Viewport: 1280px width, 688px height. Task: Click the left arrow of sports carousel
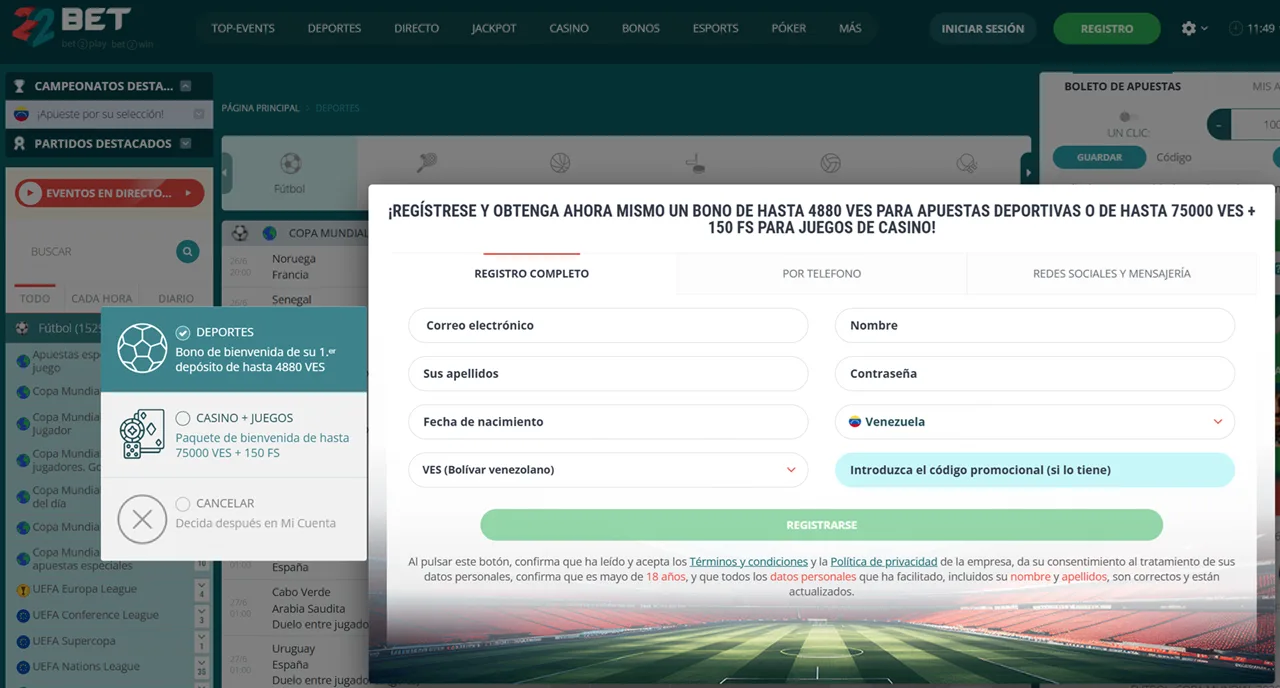click(x=226, y=173)
